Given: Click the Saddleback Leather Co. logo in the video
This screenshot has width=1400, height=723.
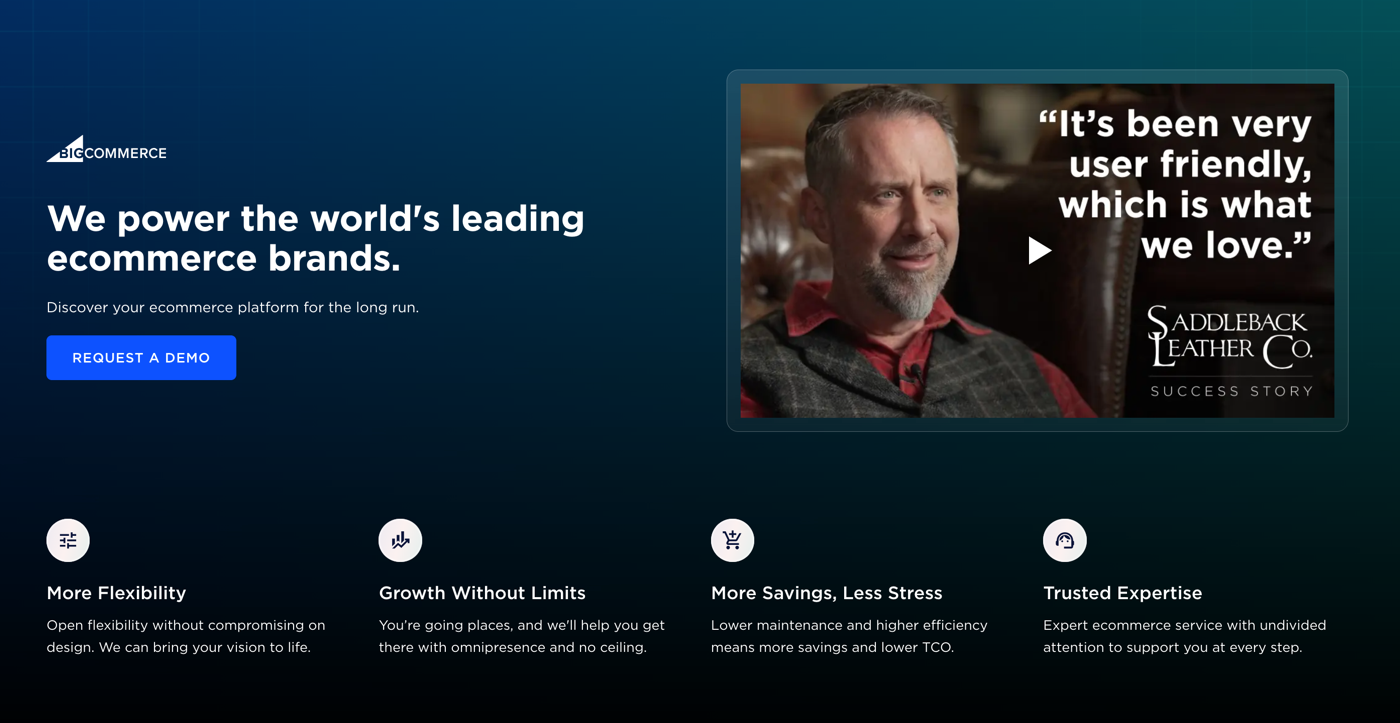Looking at the screenshot, I should (1230, 338).
